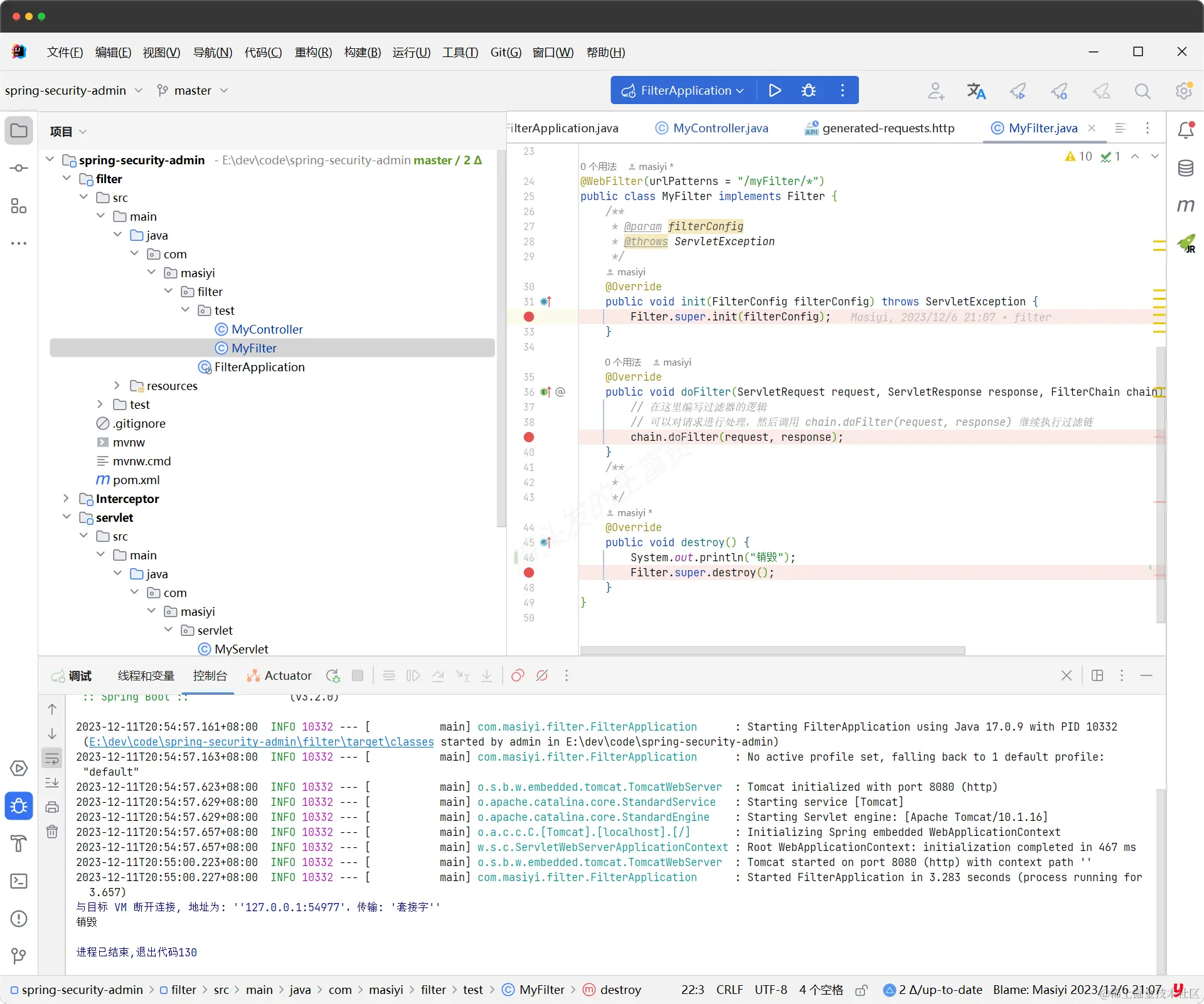
Task: Expand the test folder under src
Action: pyautogui.click(x=100, y=404)
